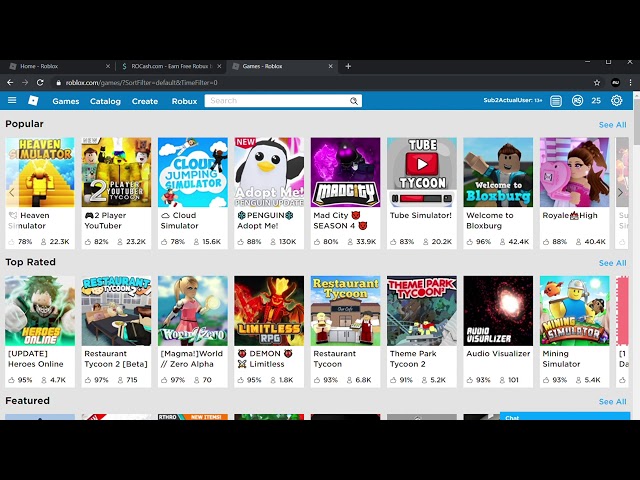Screen dimensions: 640x480
Task: Open Restaurant Tycoon cafe thumbnail
Action: pyautogui.click(x=345, y=311)
